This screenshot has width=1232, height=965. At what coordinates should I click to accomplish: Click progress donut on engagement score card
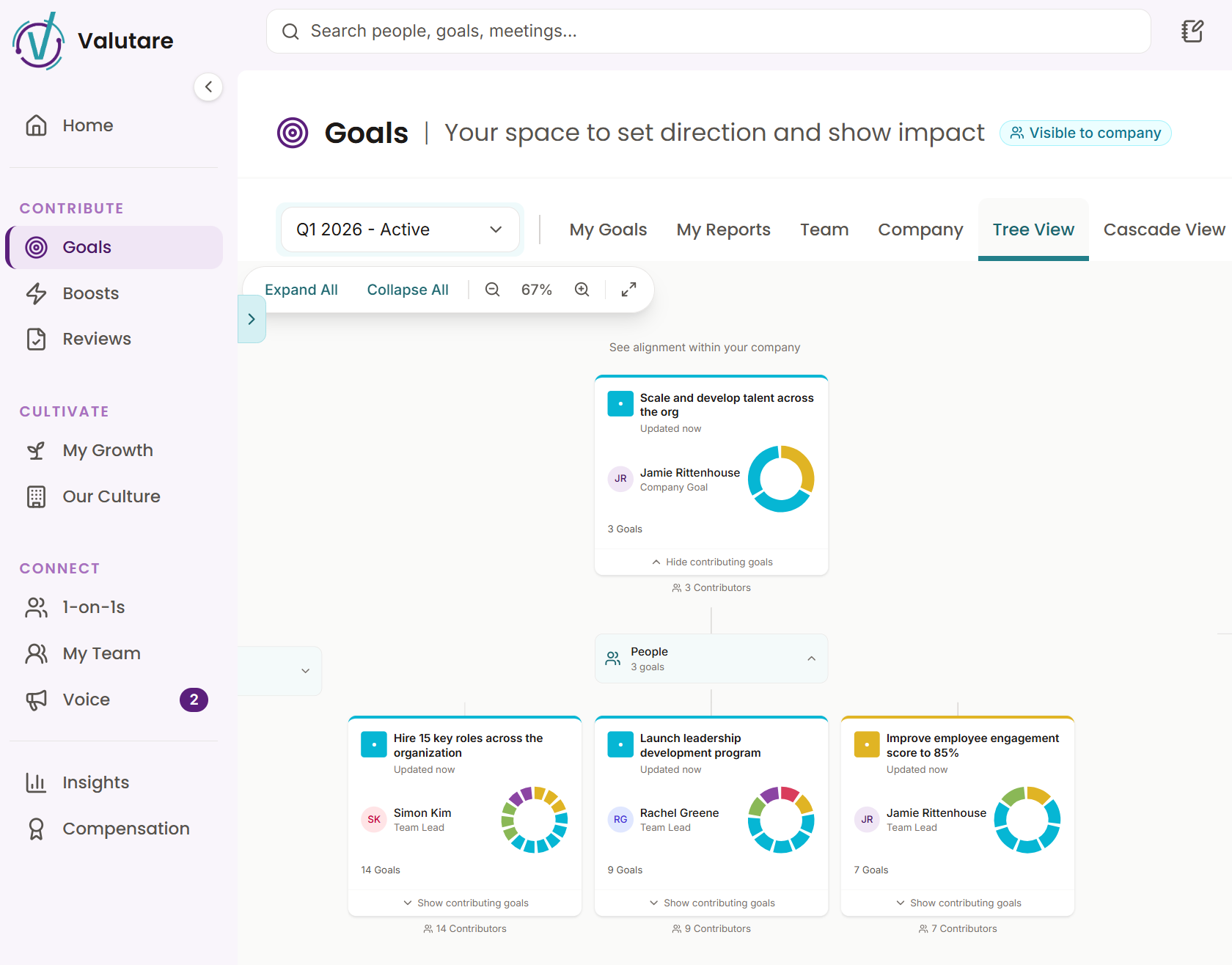click(x=1027, y=820)
